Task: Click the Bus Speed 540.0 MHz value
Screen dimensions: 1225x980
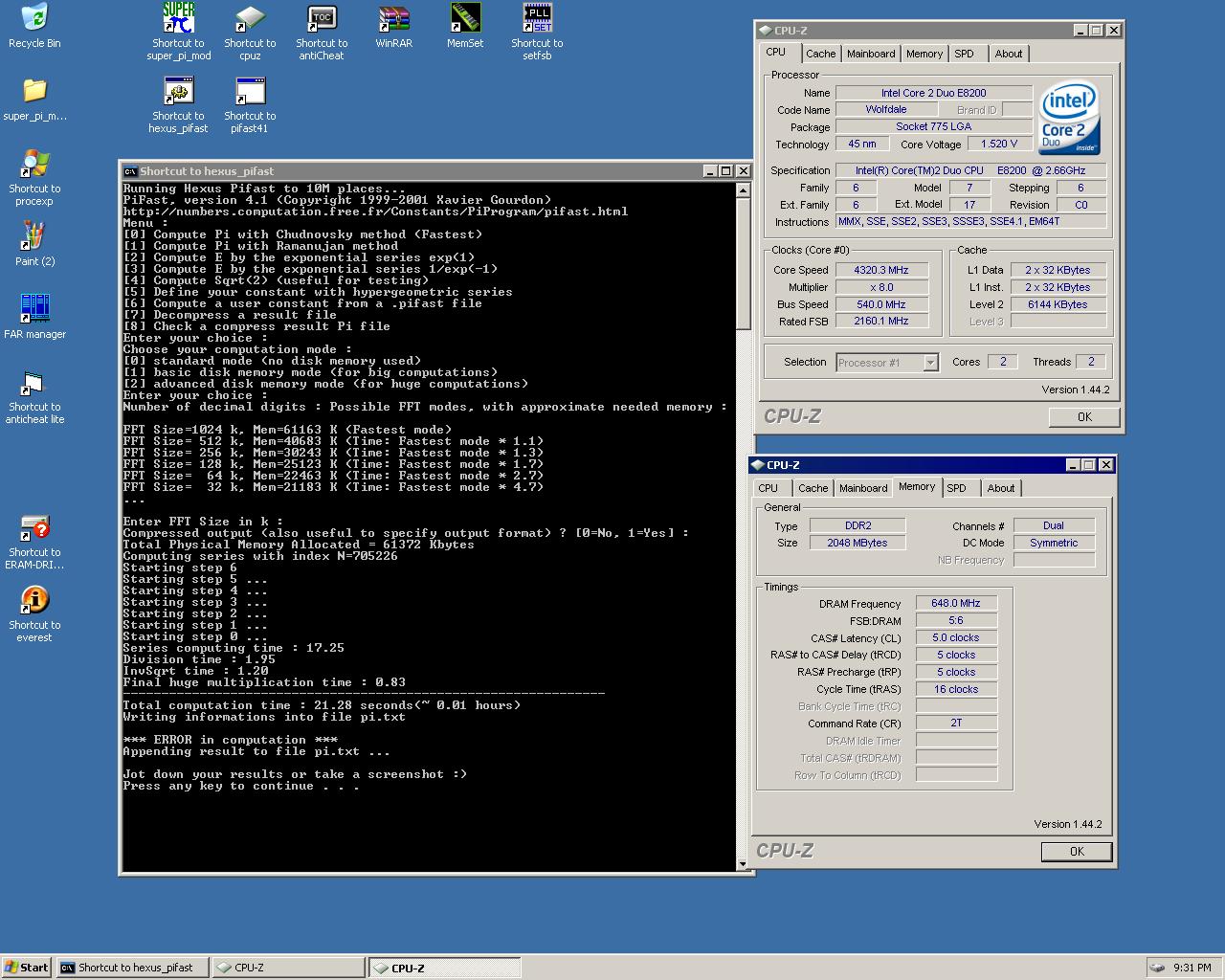Action: click(x=881, y=304)
